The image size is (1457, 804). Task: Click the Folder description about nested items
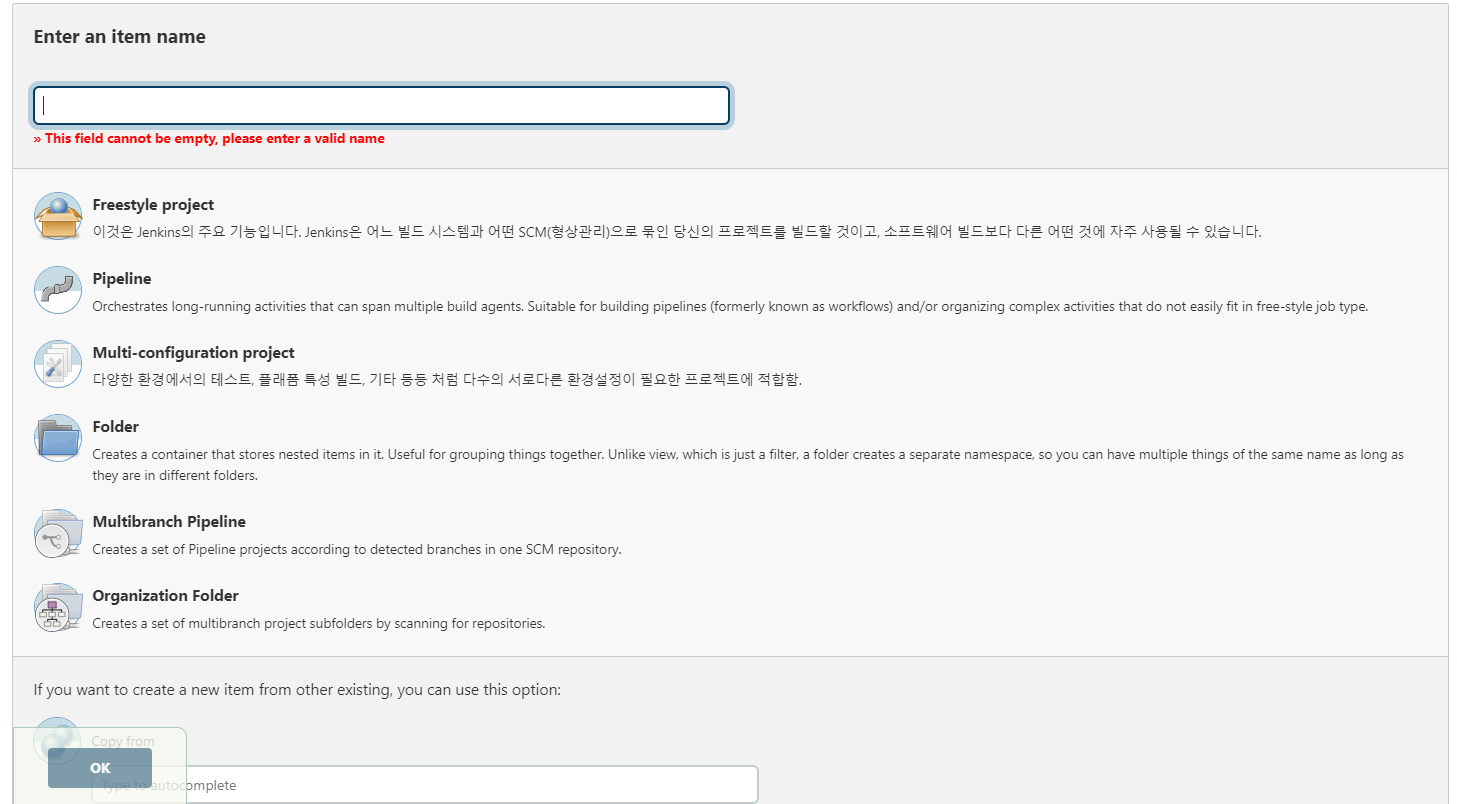748,465
